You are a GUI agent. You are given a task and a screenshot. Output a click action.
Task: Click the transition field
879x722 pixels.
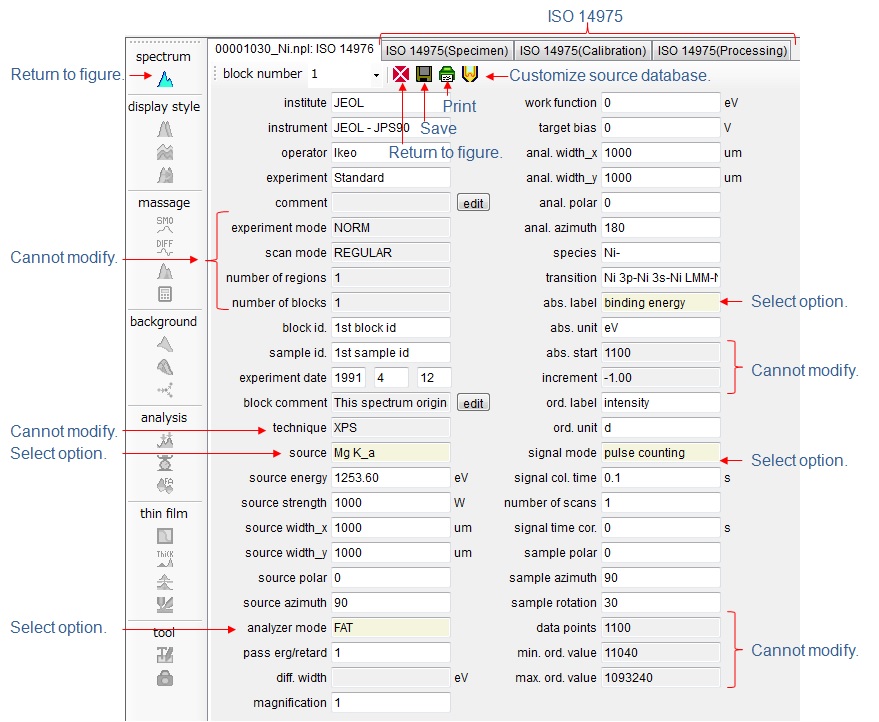660,278
